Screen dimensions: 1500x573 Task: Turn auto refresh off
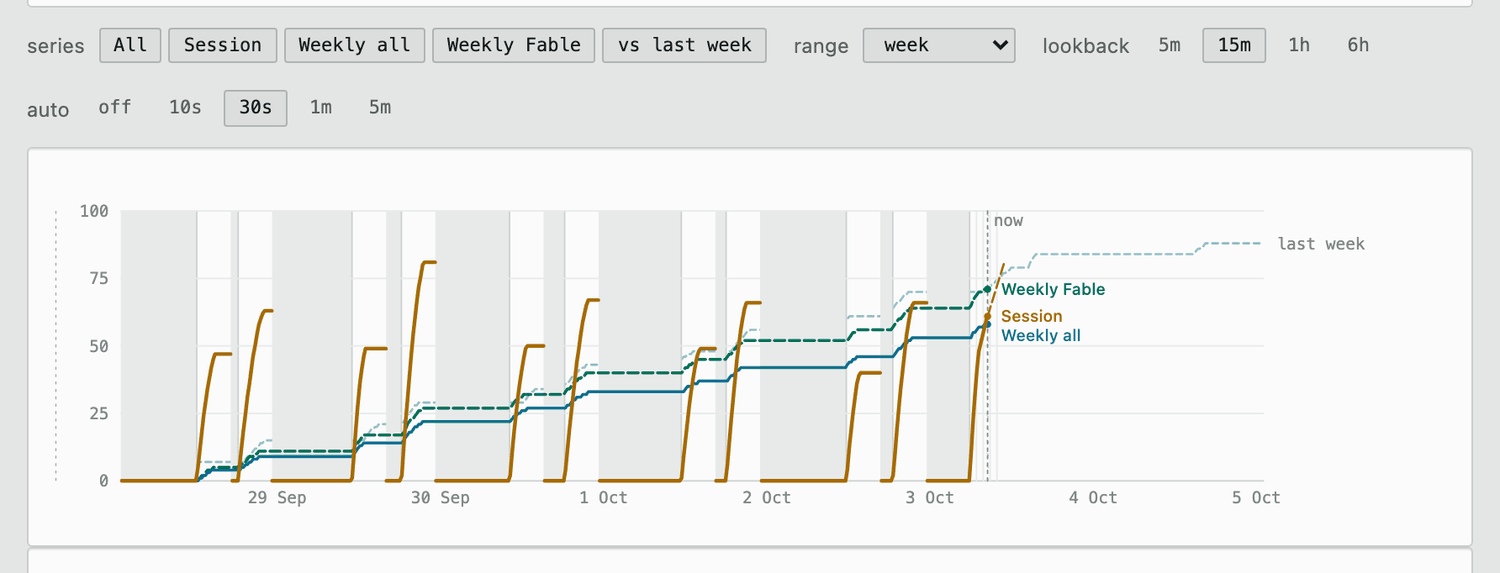(115, 107)
